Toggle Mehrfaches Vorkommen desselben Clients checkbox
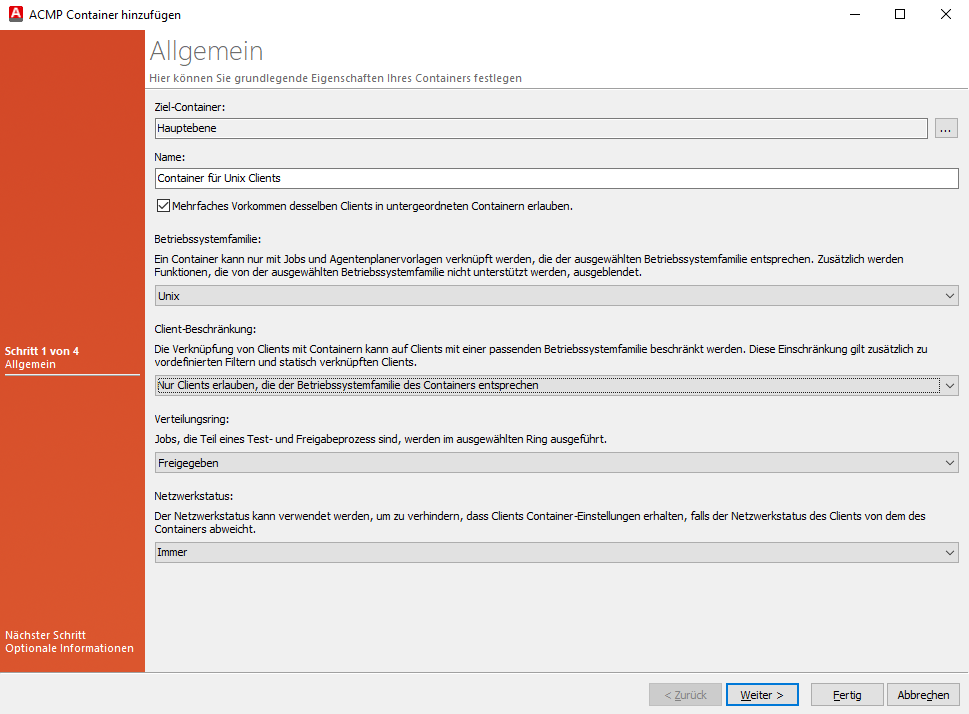Viewport: 969px width, 714px height. point(164,206)
